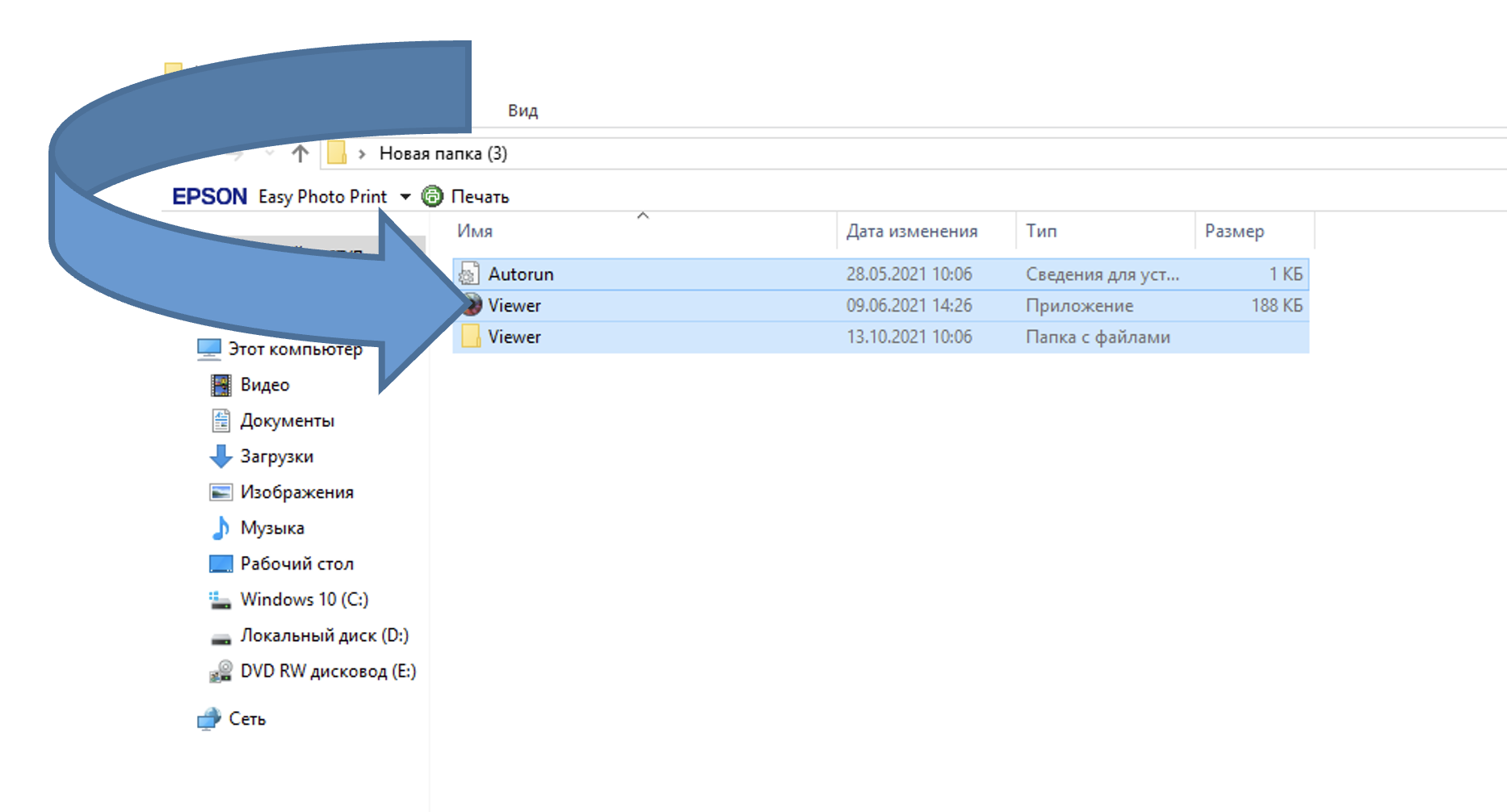Select Локальный диск (D:) in sidebar

(x=324, y=636)
